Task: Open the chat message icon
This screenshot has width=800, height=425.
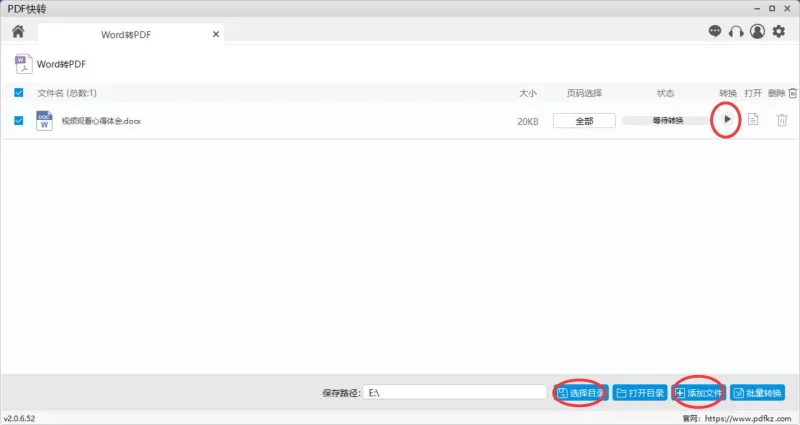Action: (715, 32)
